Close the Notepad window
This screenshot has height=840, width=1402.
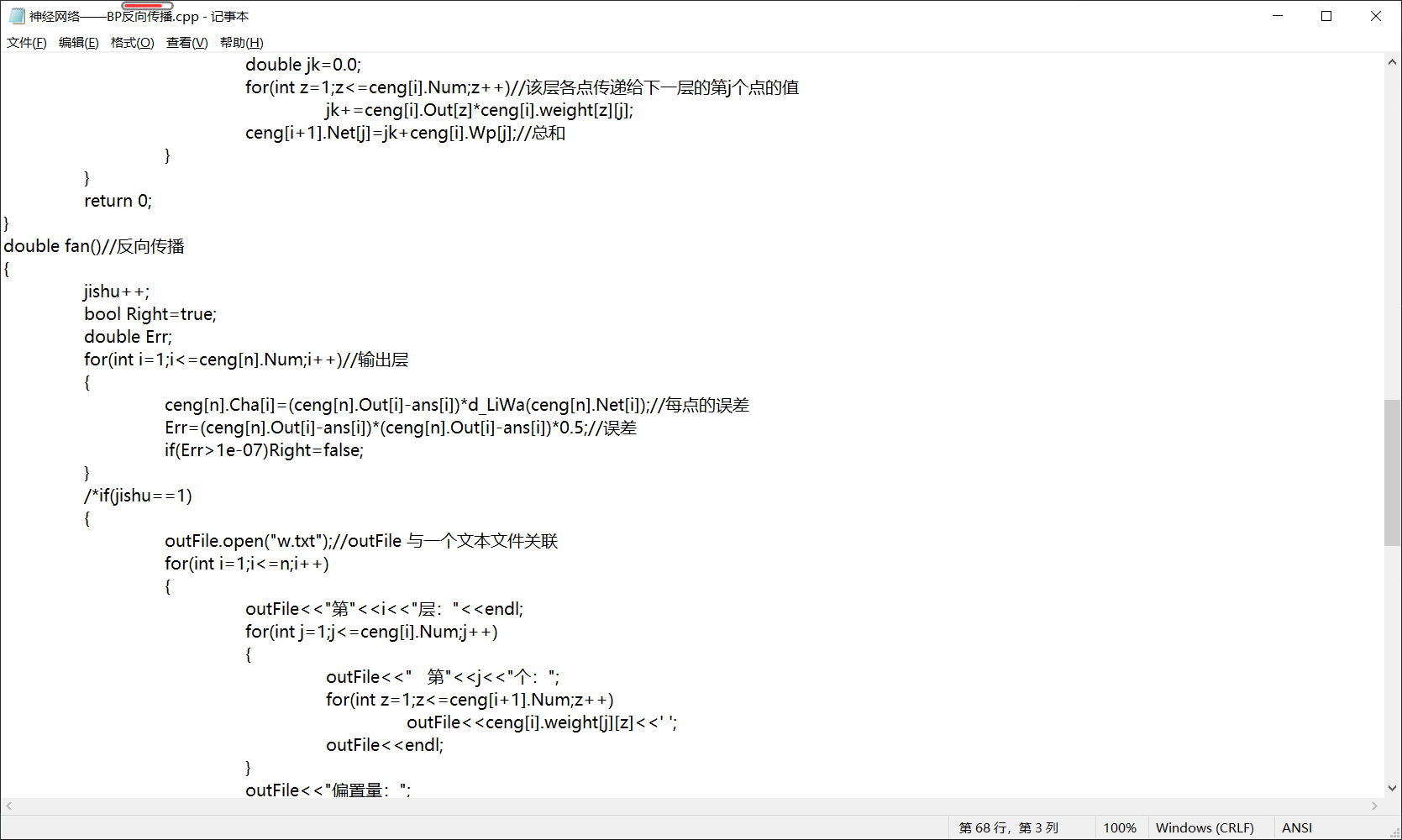coord(1376,16)
